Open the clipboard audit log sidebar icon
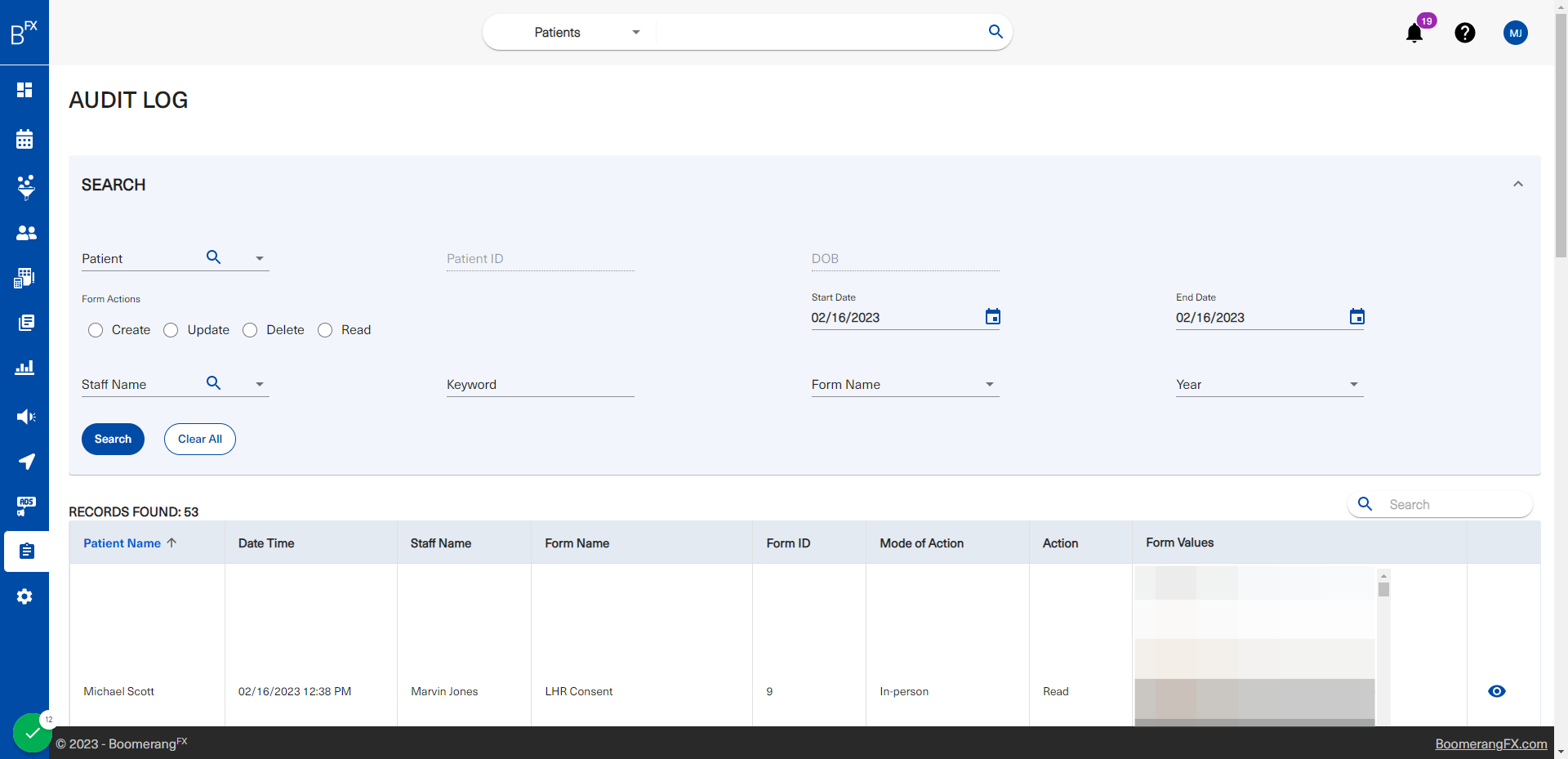 tap(26, 551)
